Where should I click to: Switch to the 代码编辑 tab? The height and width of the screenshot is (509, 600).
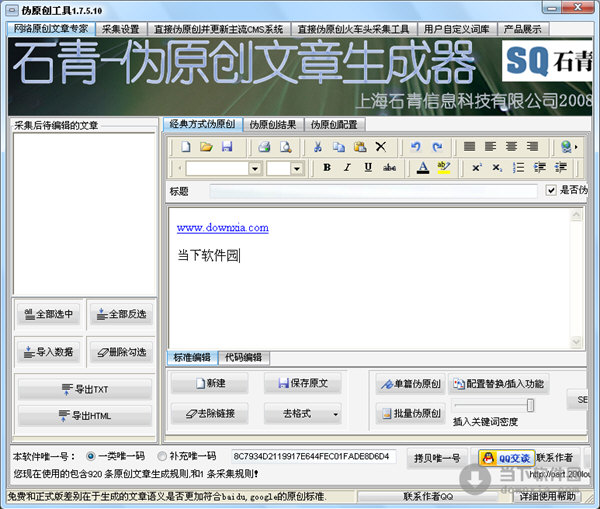[x=243, y=357]
